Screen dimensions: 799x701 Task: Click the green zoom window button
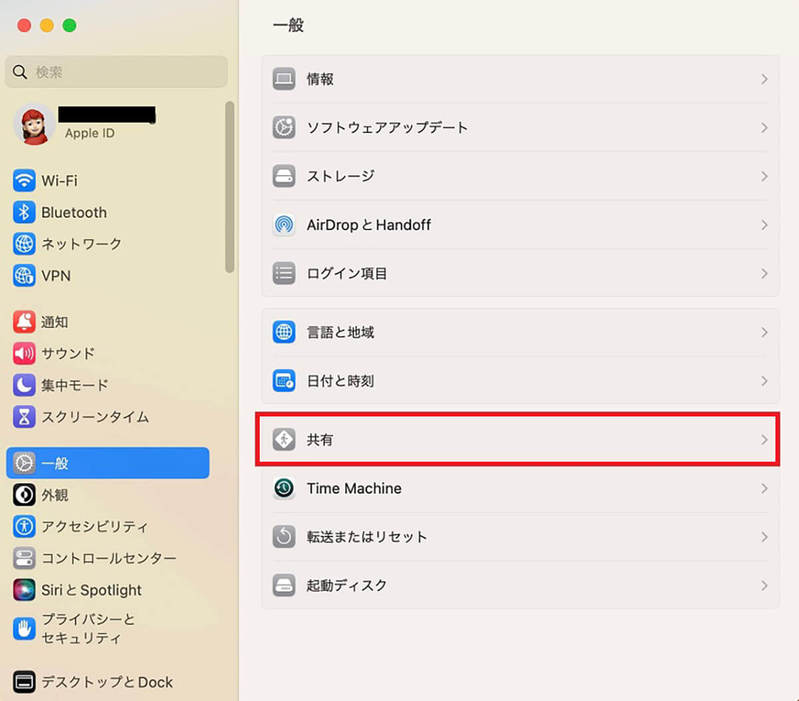pyautogui.click(x=69, y=25)
